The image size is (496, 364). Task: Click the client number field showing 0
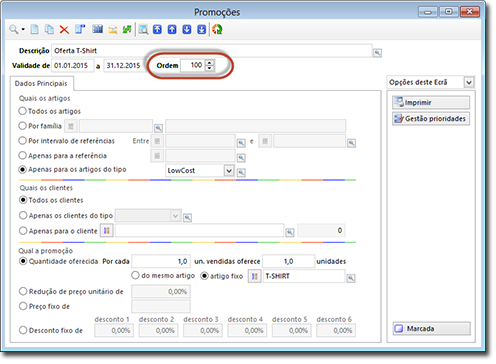[x=321, y=230]
